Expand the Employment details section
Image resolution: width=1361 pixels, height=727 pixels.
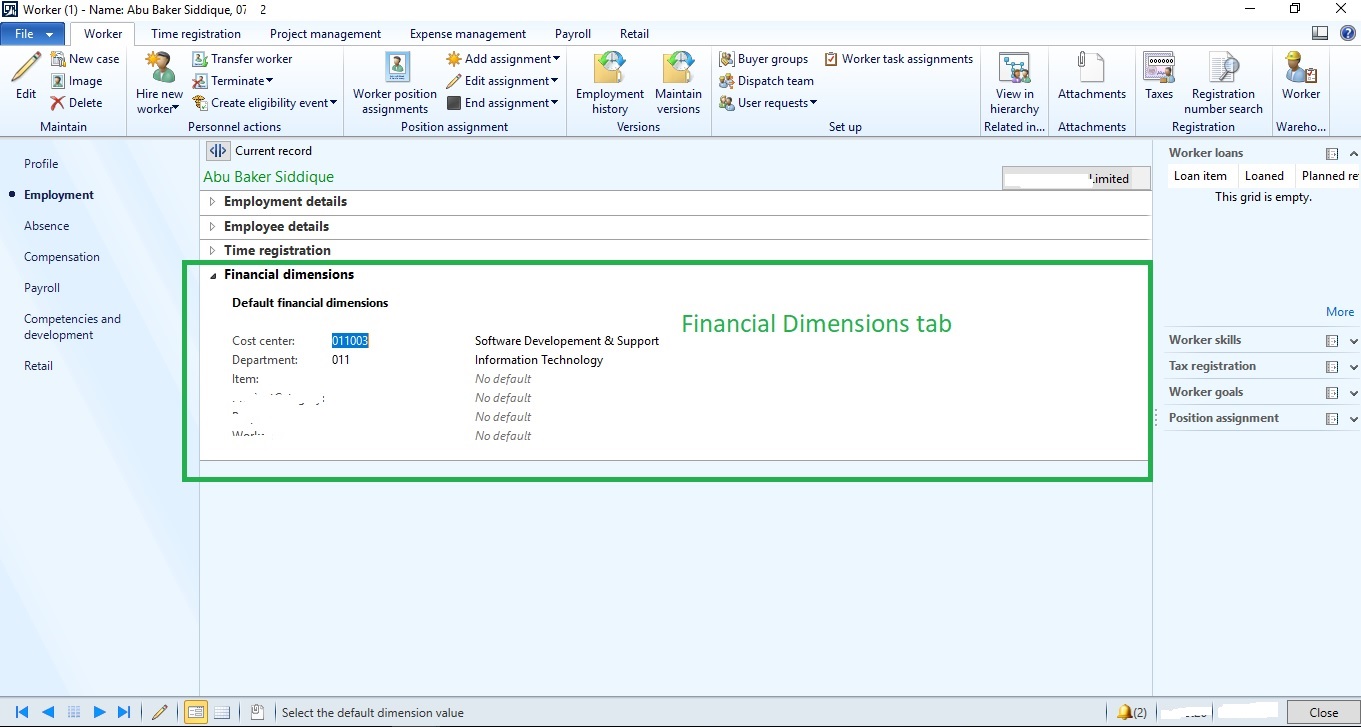pyautogui.click(x=285, y=201)
